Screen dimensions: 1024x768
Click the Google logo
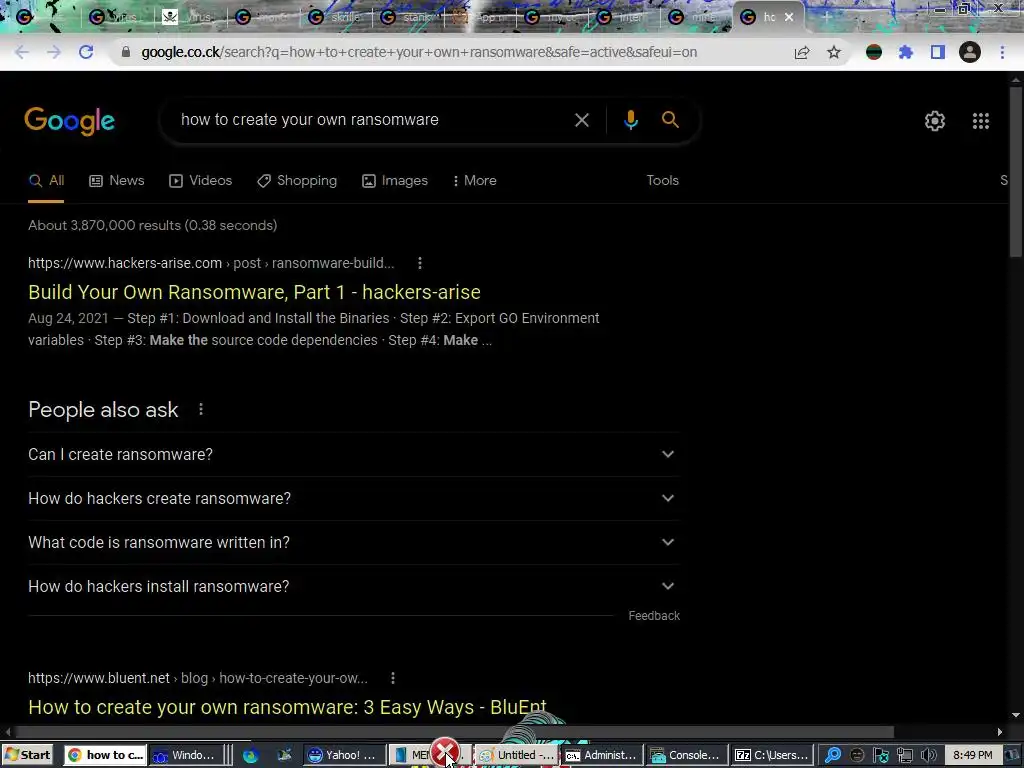click(70, 121)
